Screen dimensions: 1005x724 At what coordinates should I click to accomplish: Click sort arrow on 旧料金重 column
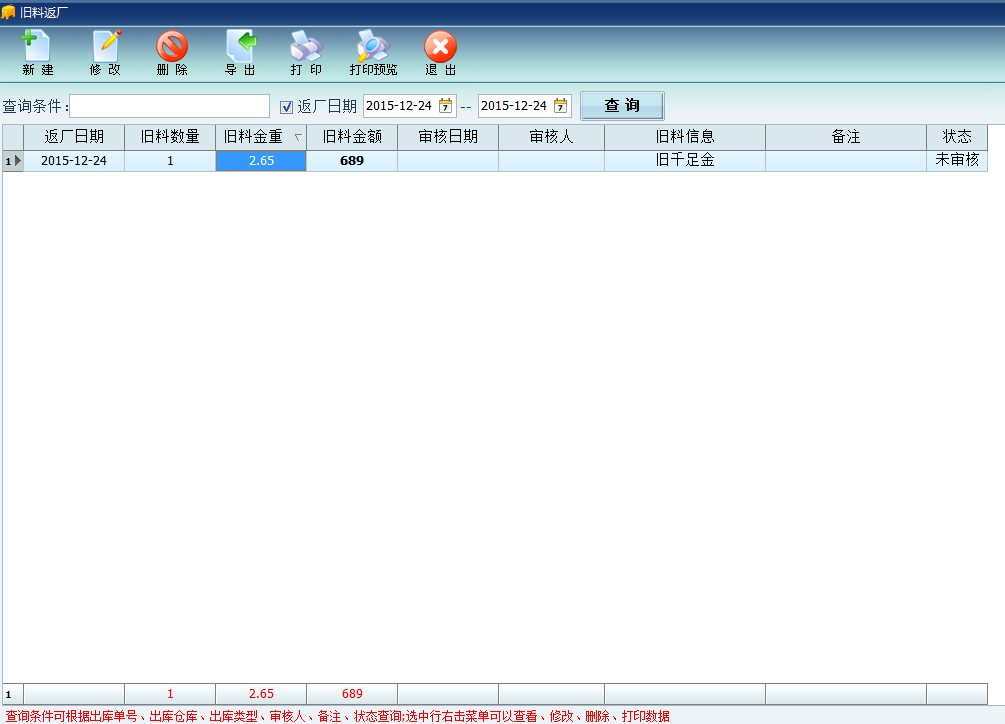(297, 138)
